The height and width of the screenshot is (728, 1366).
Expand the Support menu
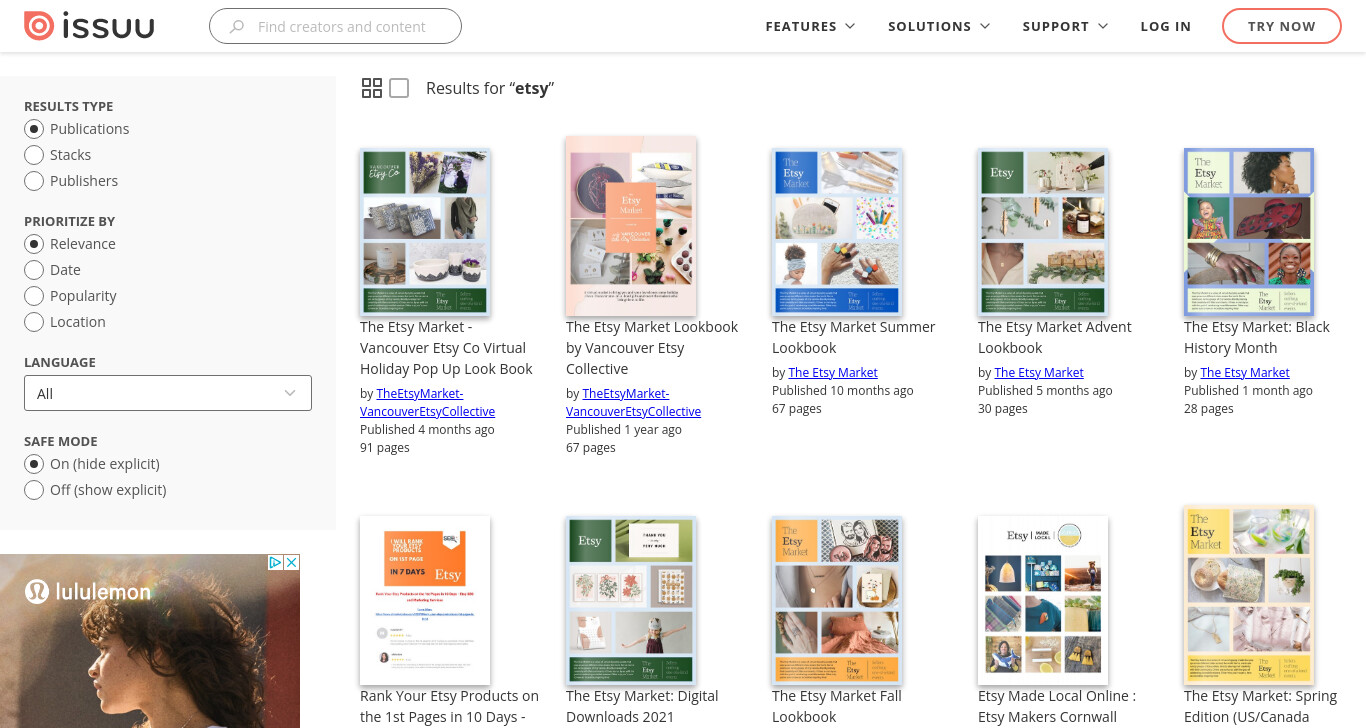pyautogui.click(x=1065, y=27)
